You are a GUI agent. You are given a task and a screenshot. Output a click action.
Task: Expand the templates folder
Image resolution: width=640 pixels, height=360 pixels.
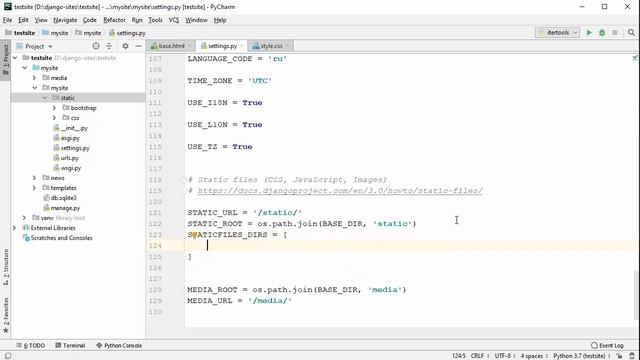(34, 188)
